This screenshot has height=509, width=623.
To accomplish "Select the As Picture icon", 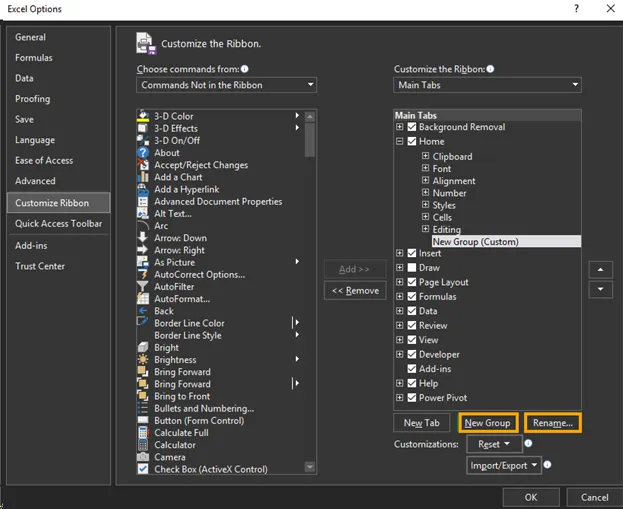I will [143, 262].
